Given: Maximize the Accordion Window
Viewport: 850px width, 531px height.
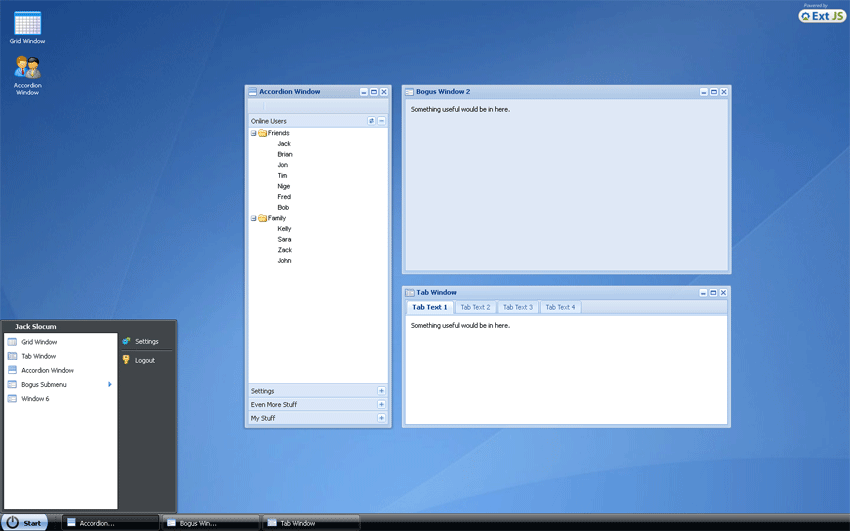Looking at the screenshot, I should (x=374, y=92).
